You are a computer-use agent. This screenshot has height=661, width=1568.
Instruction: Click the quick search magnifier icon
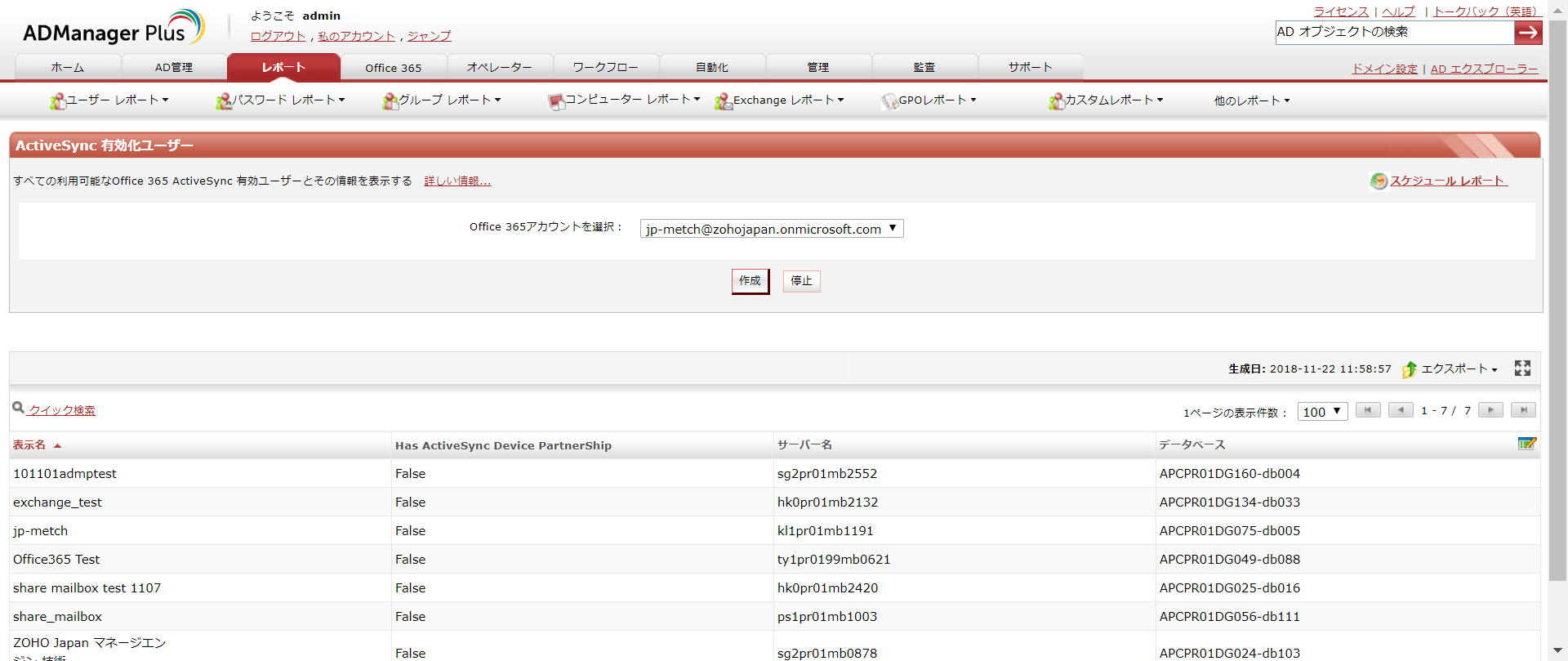[18, 408]
